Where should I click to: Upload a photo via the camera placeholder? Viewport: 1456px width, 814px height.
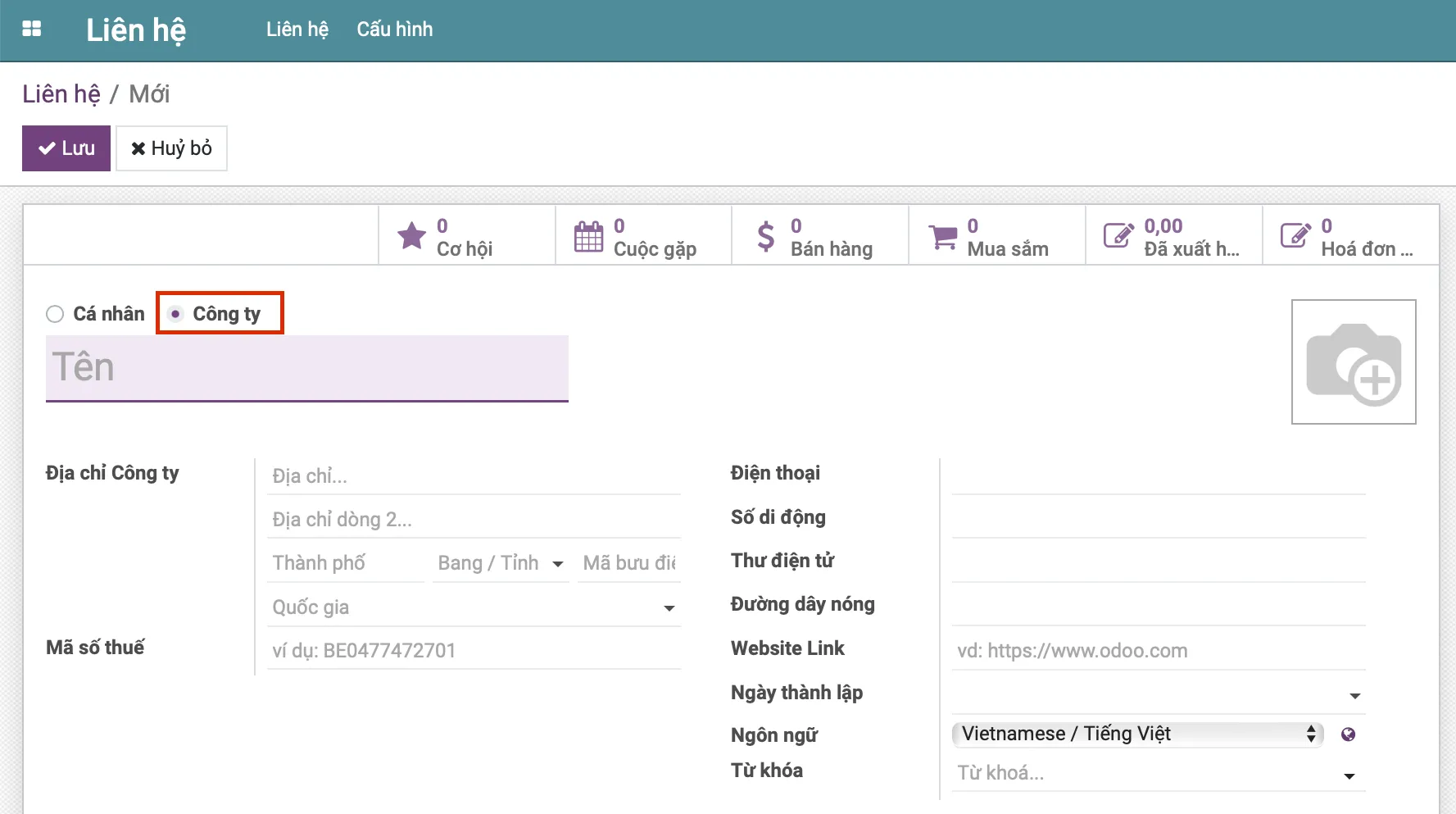1354,362
